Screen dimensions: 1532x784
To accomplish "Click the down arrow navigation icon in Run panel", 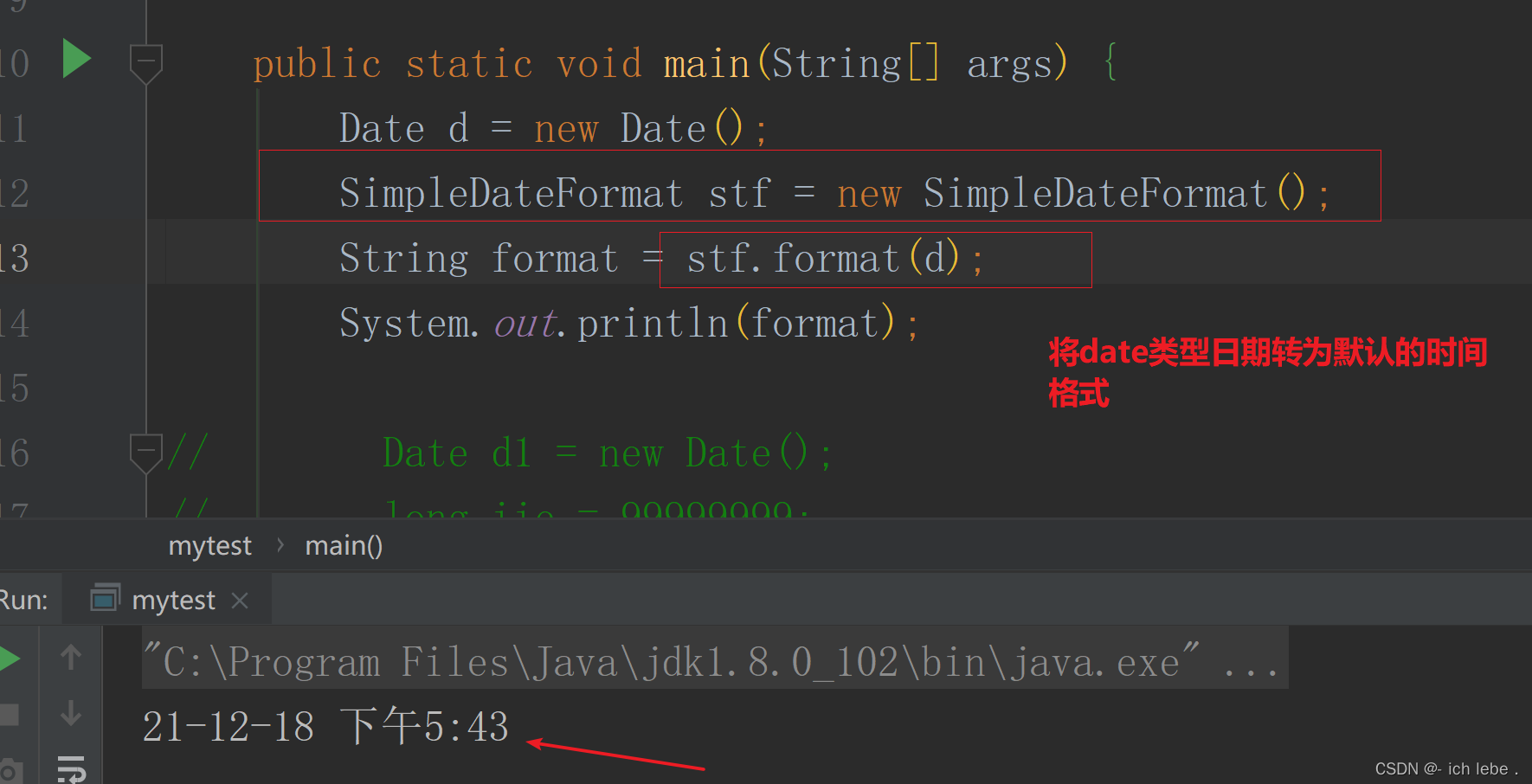I will (72, 714).
